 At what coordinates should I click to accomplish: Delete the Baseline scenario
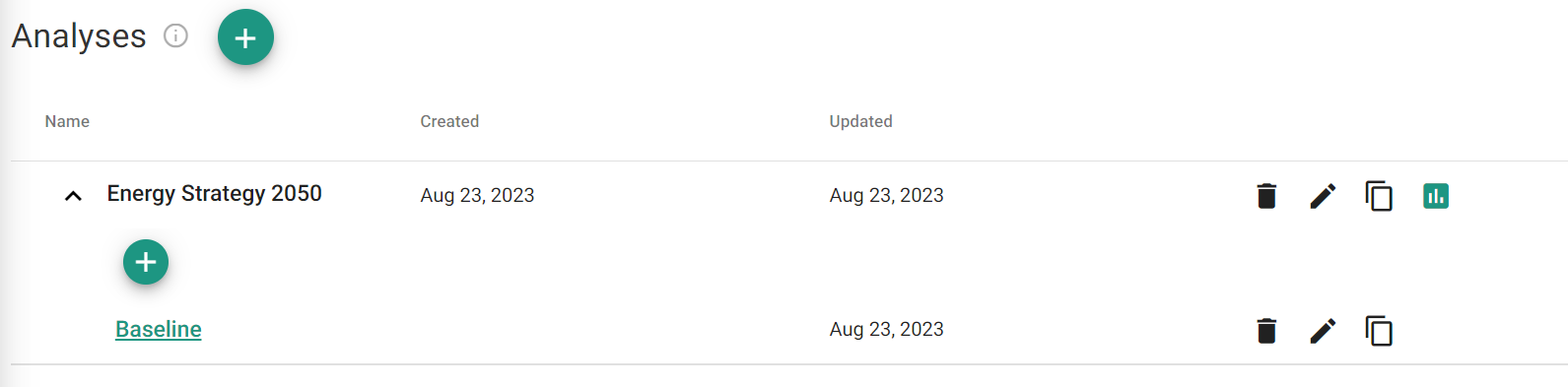[x=1266, y=331]
